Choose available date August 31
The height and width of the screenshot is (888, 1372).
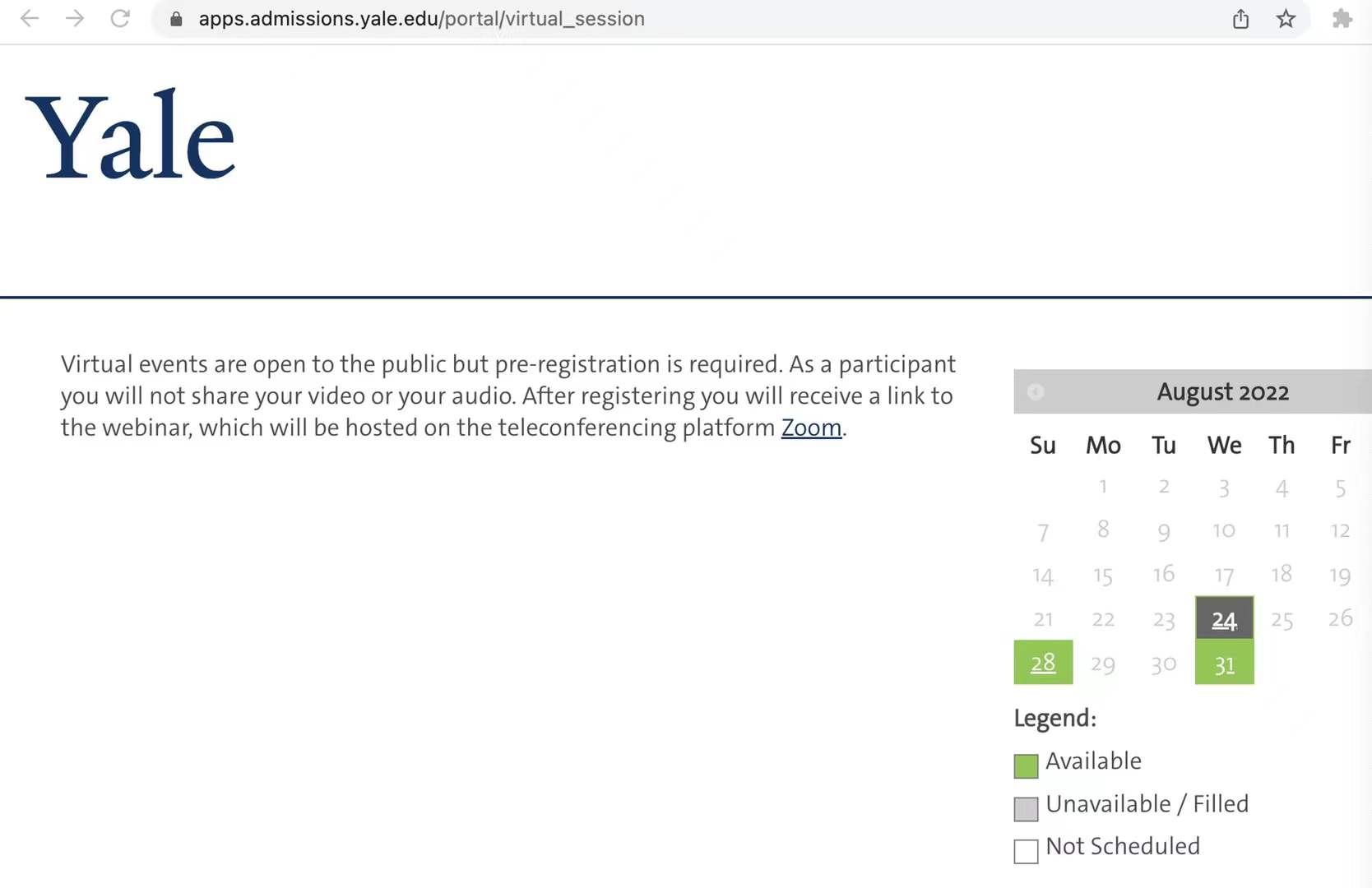(1224, 664)
